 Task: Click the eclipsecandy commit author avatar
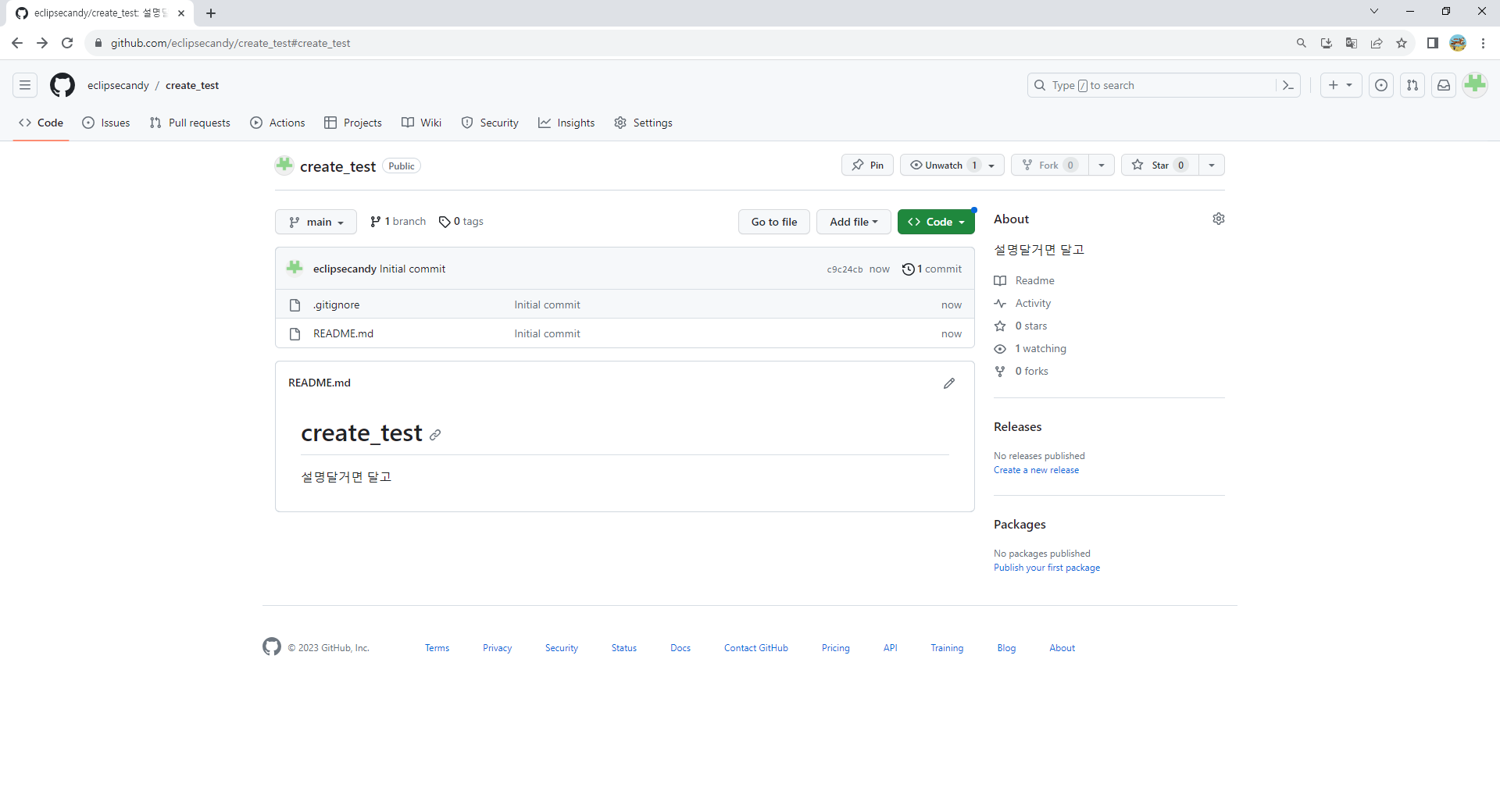tap(295, 268)
